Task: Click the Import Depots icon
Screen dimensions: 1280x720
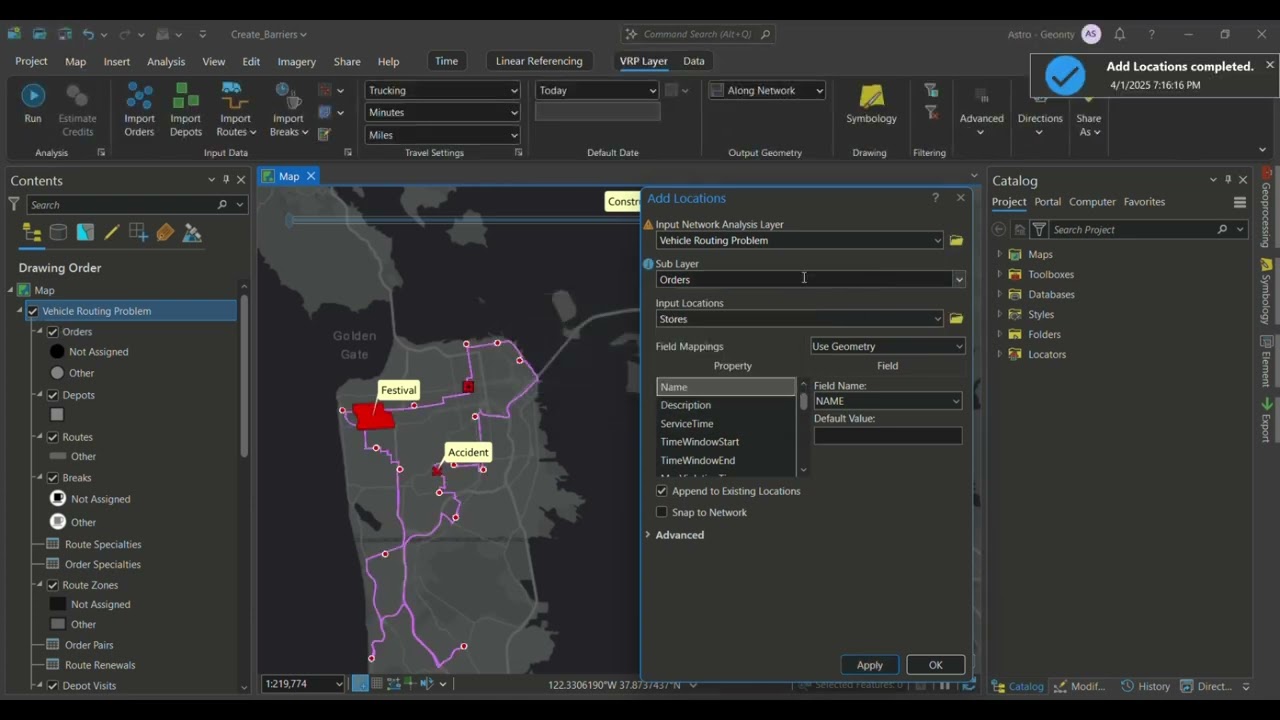Action: (186, 96)
